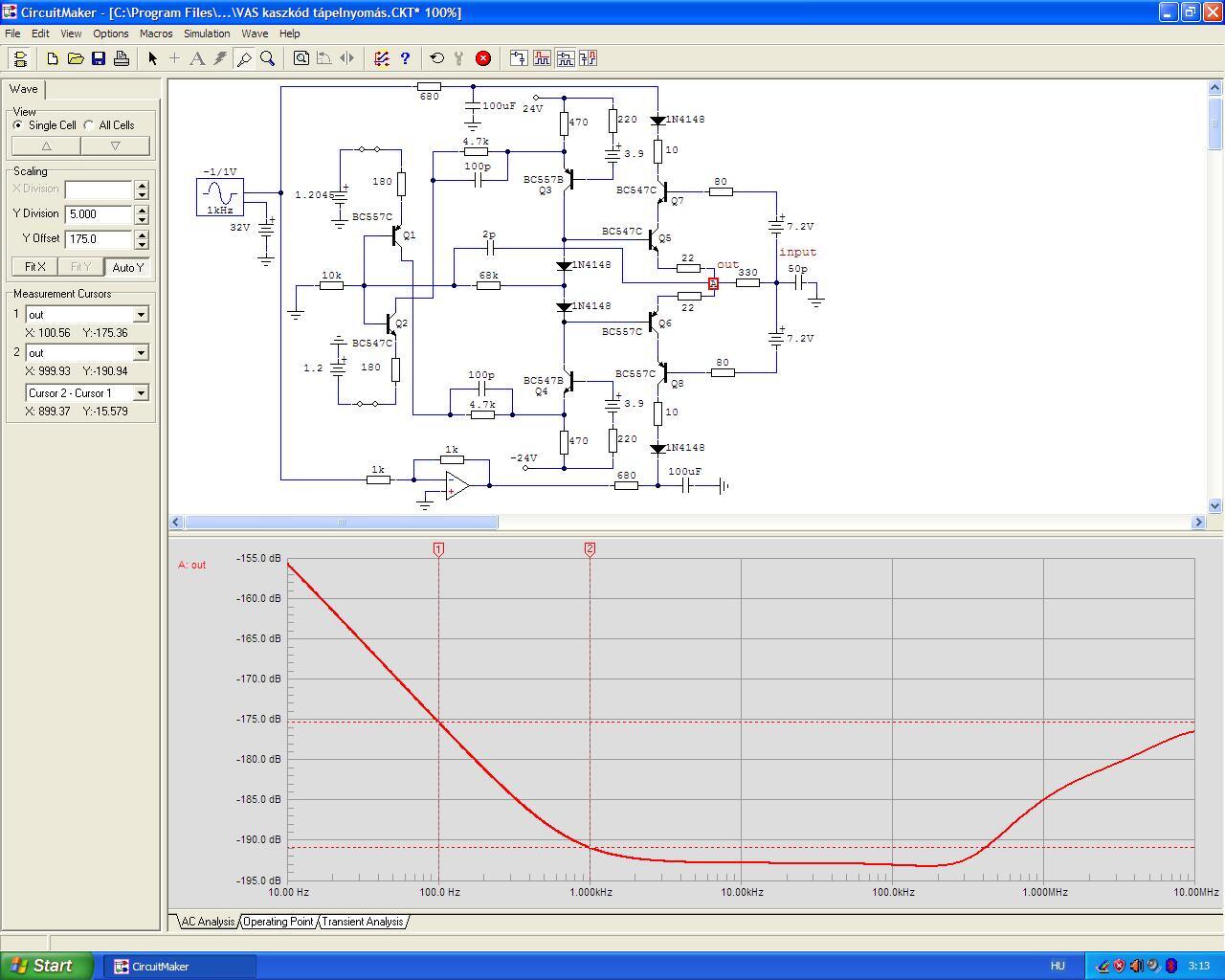Expand the Cursor 2 - Cursor 1 dropdown
The image size is (1225, 980).
pyautogui.click(x=141, y=393)
